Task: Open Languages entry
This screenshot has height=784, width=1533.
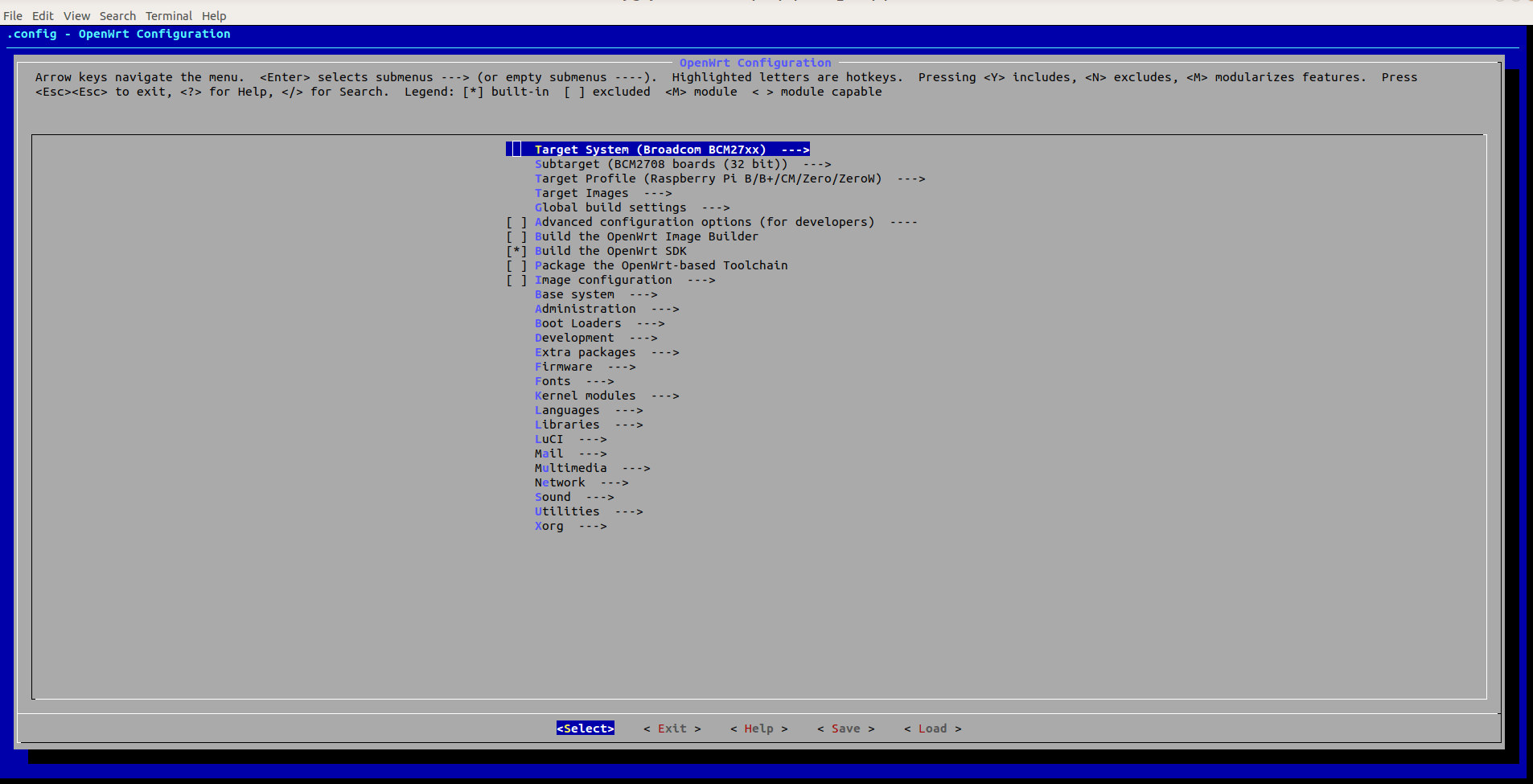Action: pos(589,410)
